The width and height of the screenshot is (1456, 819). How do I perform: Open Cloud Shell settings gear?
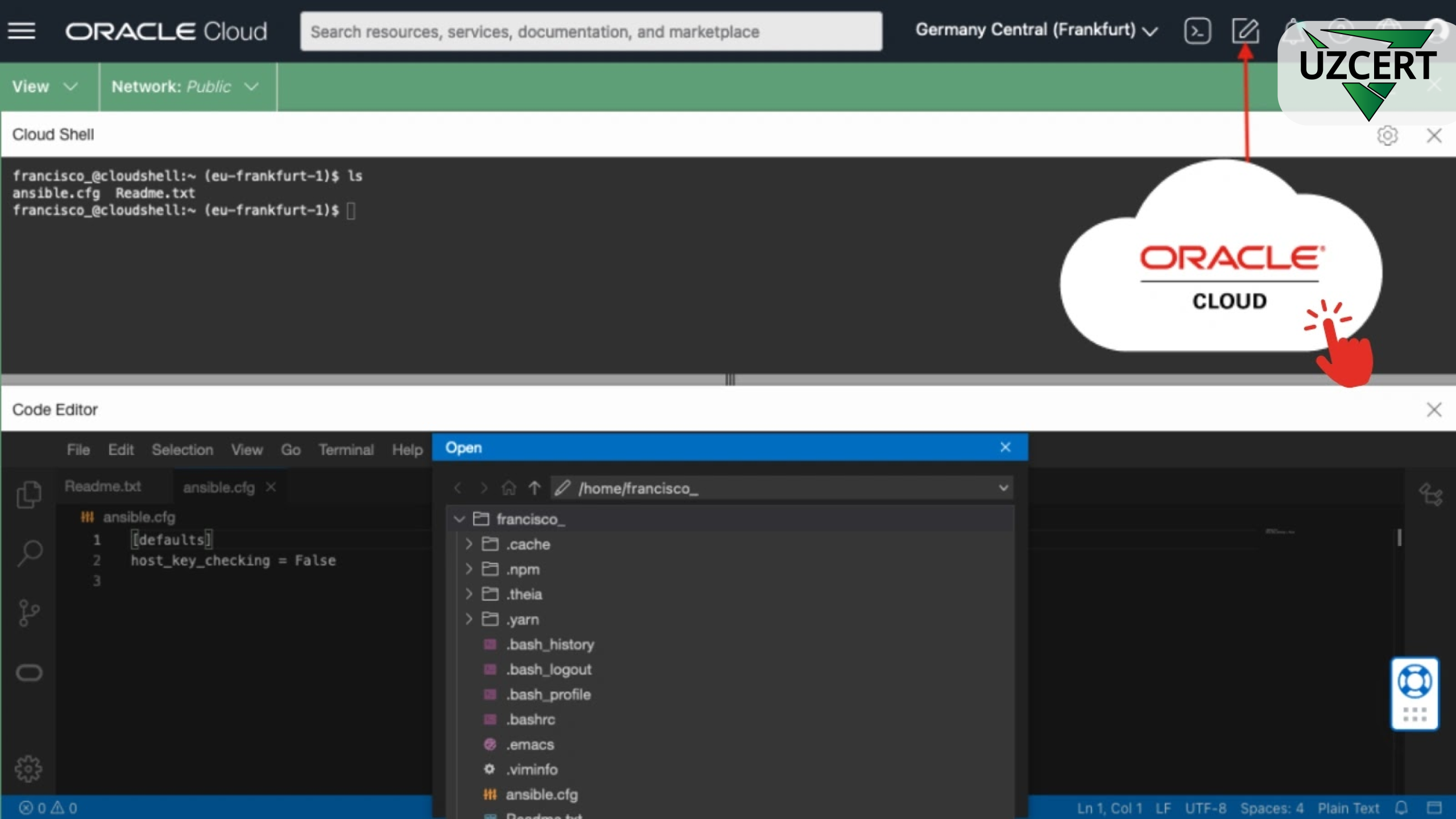(x=1387, y=135)
